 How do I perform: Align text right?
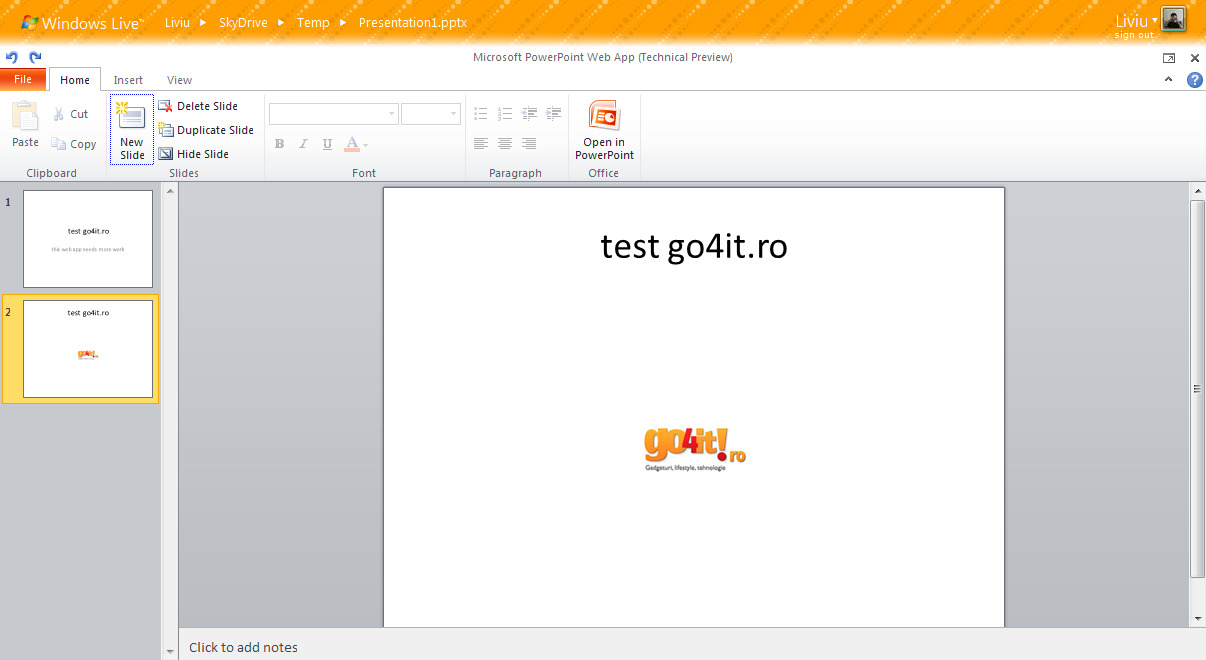coord(529,144)
